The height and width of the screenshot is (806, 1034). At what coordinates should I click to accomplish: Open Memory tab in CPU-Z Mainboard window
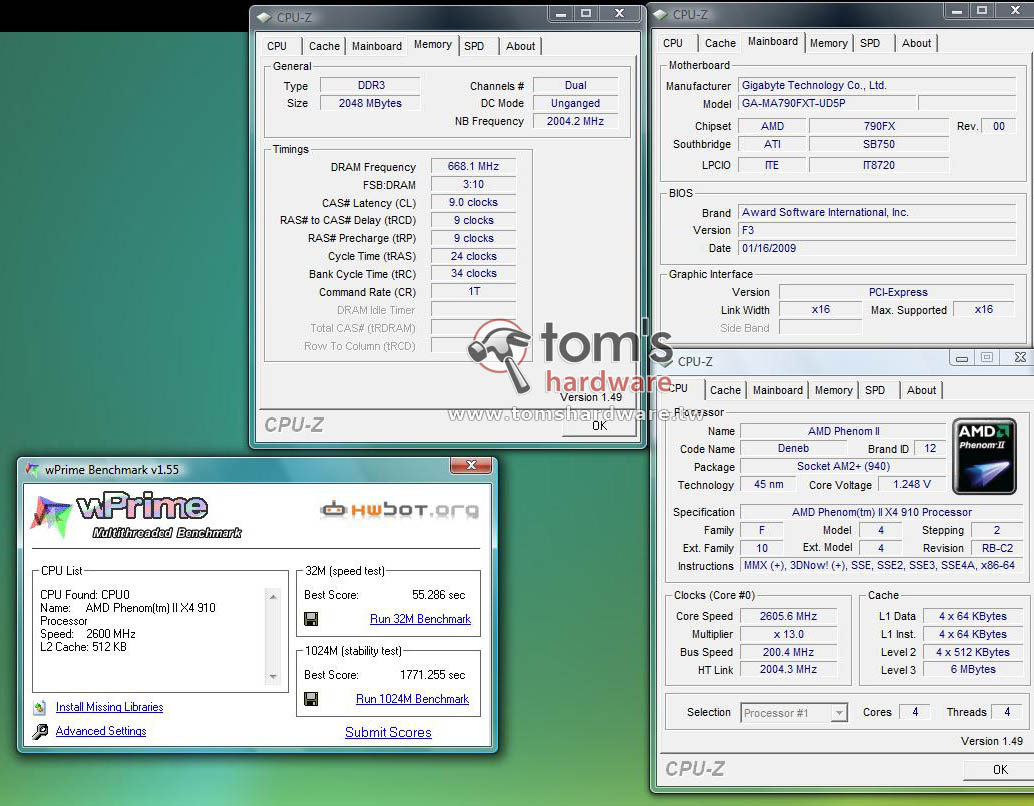click(x=829, y=43)
